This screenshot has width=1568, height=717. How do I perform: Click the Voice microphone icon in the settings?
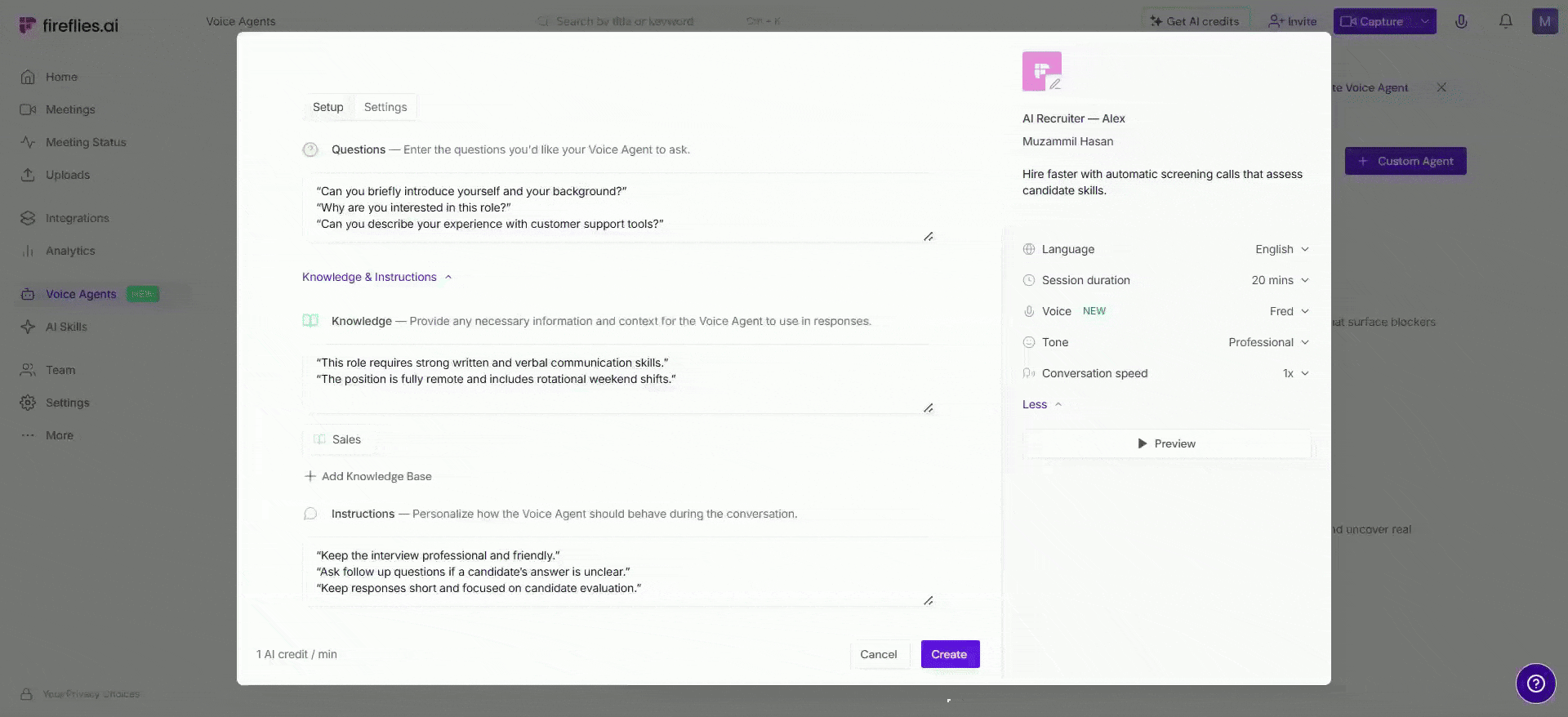click(1029, 311)
